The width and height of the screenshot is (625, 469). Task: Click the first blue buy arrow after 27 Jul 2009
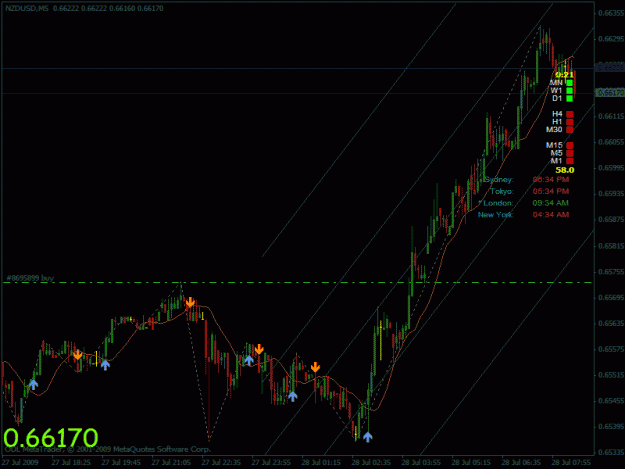33,385
